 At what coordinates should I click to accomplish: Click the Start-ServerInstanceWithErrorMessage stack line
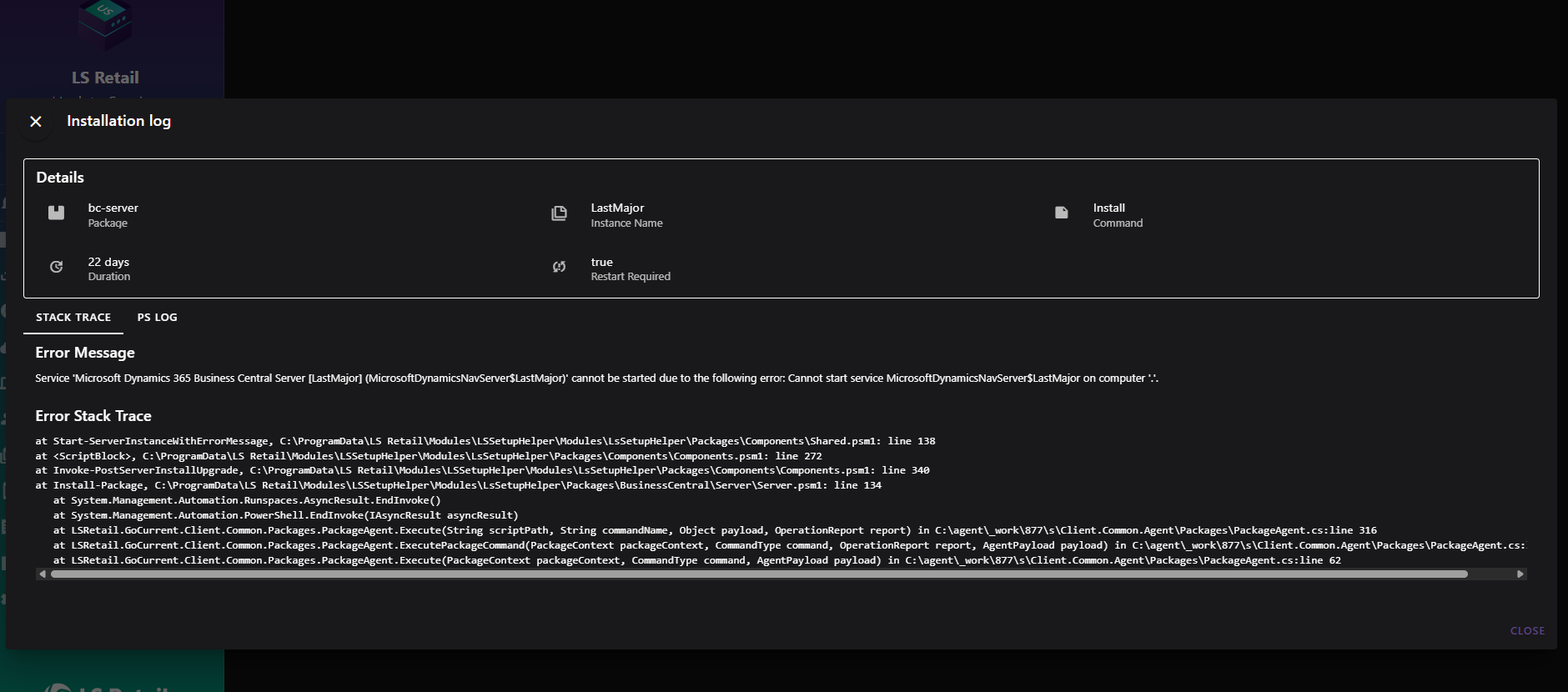pos(485,441)
